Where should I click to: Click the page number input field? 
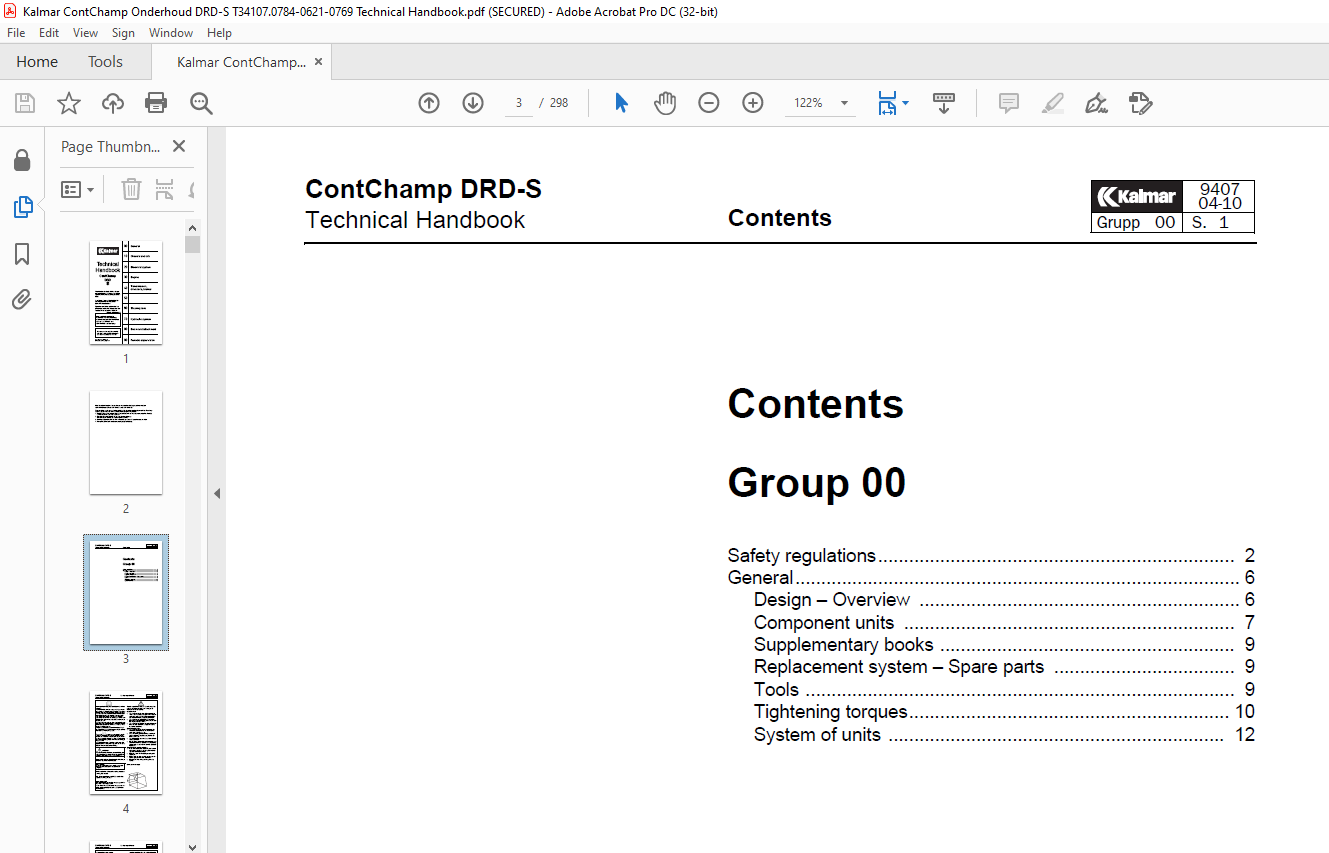coord(519,103)
